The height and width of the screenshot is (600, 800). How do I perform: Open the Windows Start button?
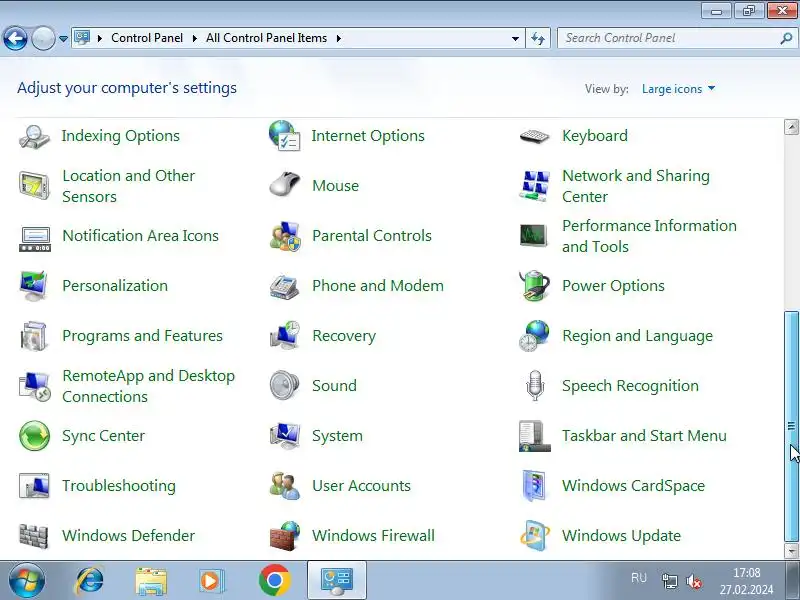point(27,580)
